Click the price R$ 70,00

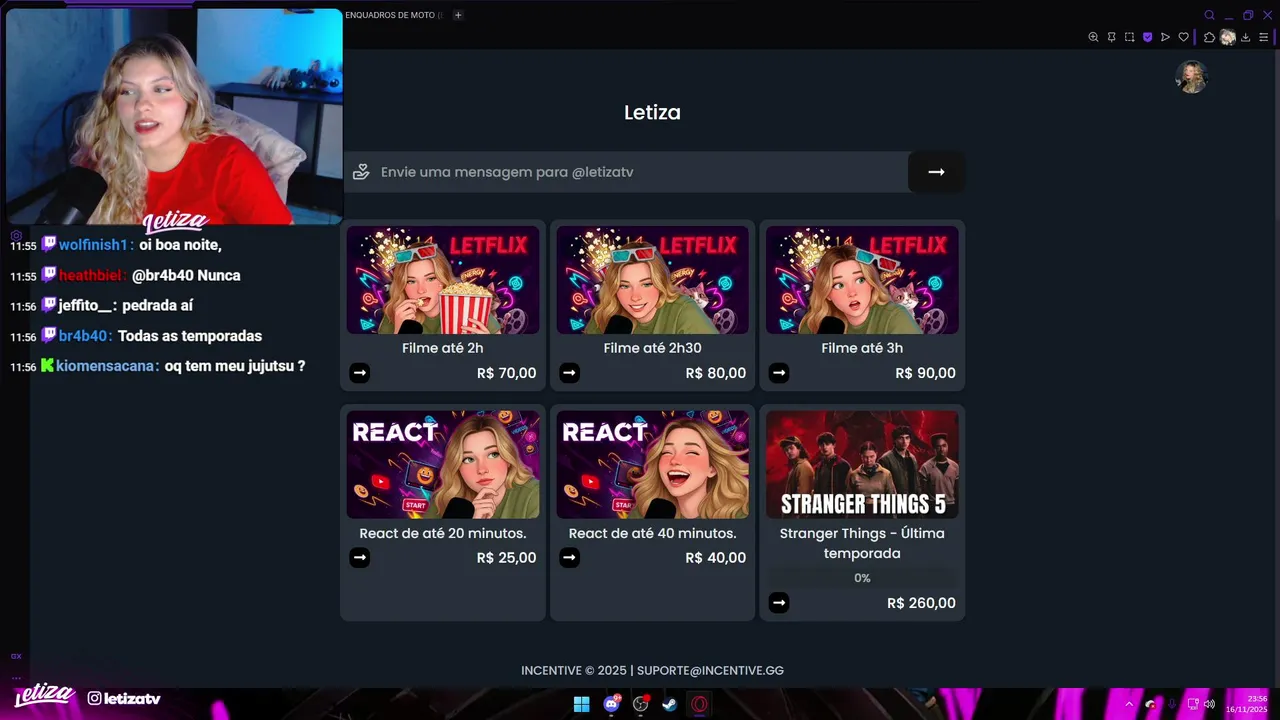[x=506, y=373]
